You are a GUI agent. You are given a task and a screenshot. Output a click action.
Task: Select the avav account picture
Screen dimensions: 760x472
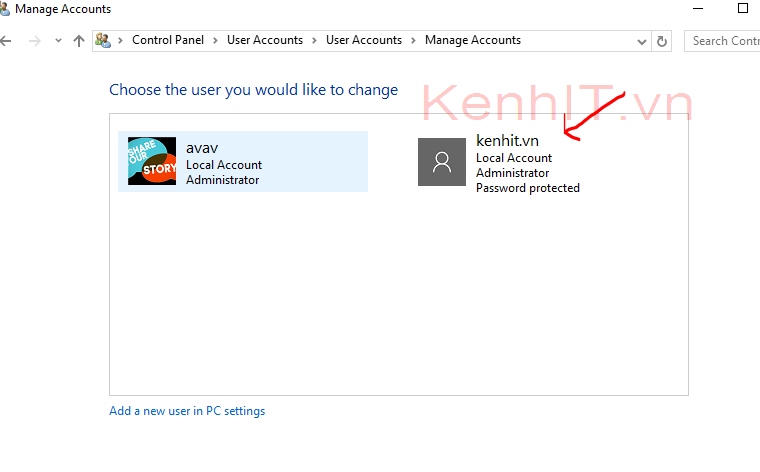point(152,162)
